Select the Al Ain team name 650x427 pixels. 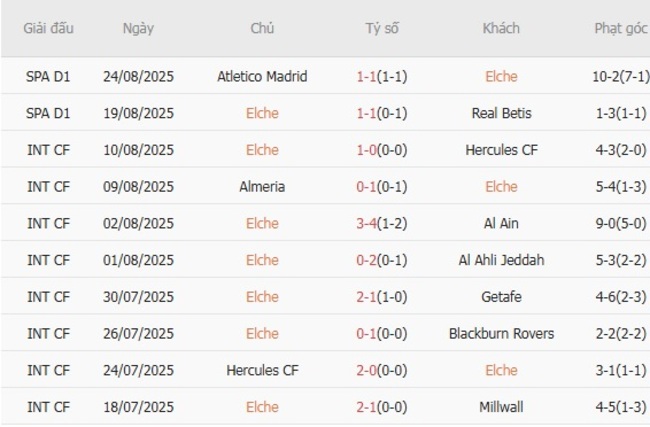[501, 223]
